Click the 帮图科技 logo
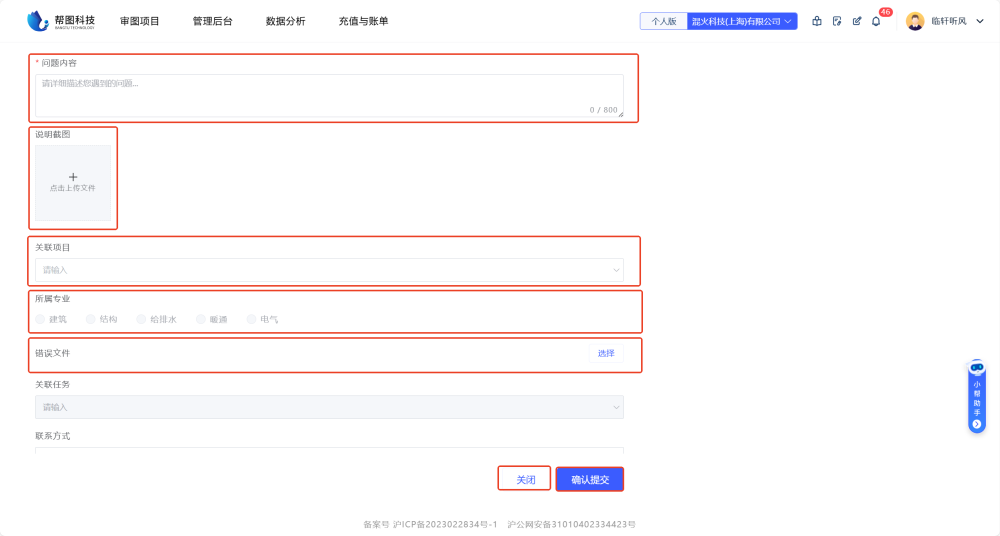The height and width of the screenshot is (536, 1000). pos(61,21)
